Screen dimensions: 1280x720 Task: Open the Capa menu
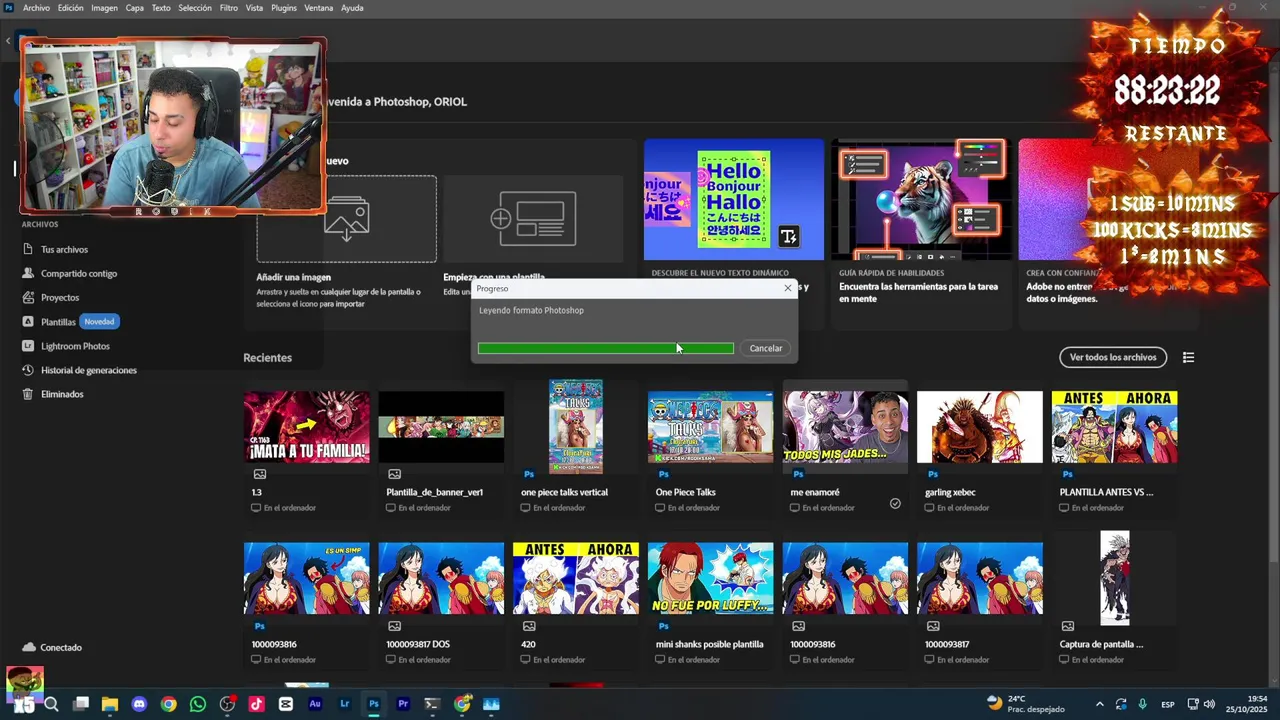(x=135, y=8)
